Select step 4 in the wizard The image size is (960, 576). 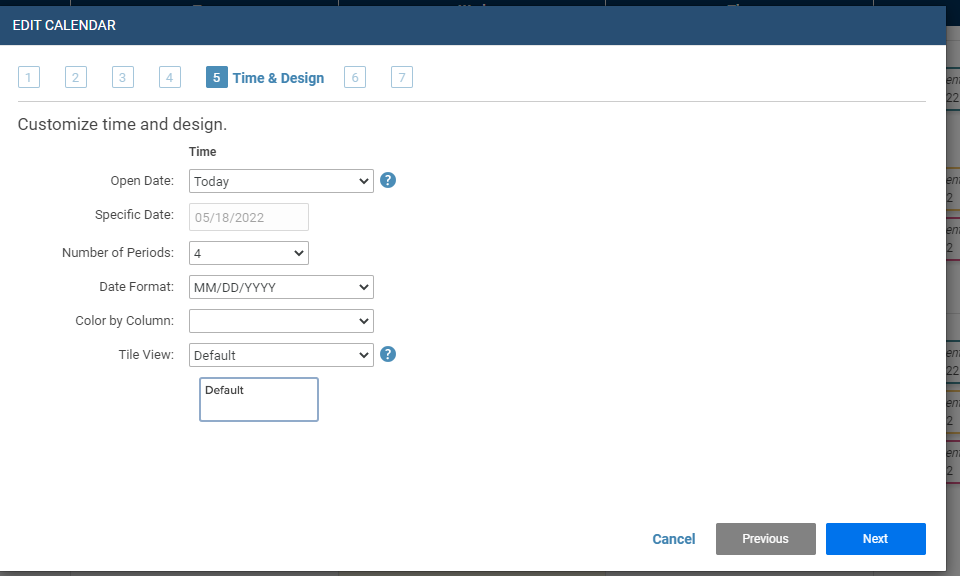click(x=169, y=77)
